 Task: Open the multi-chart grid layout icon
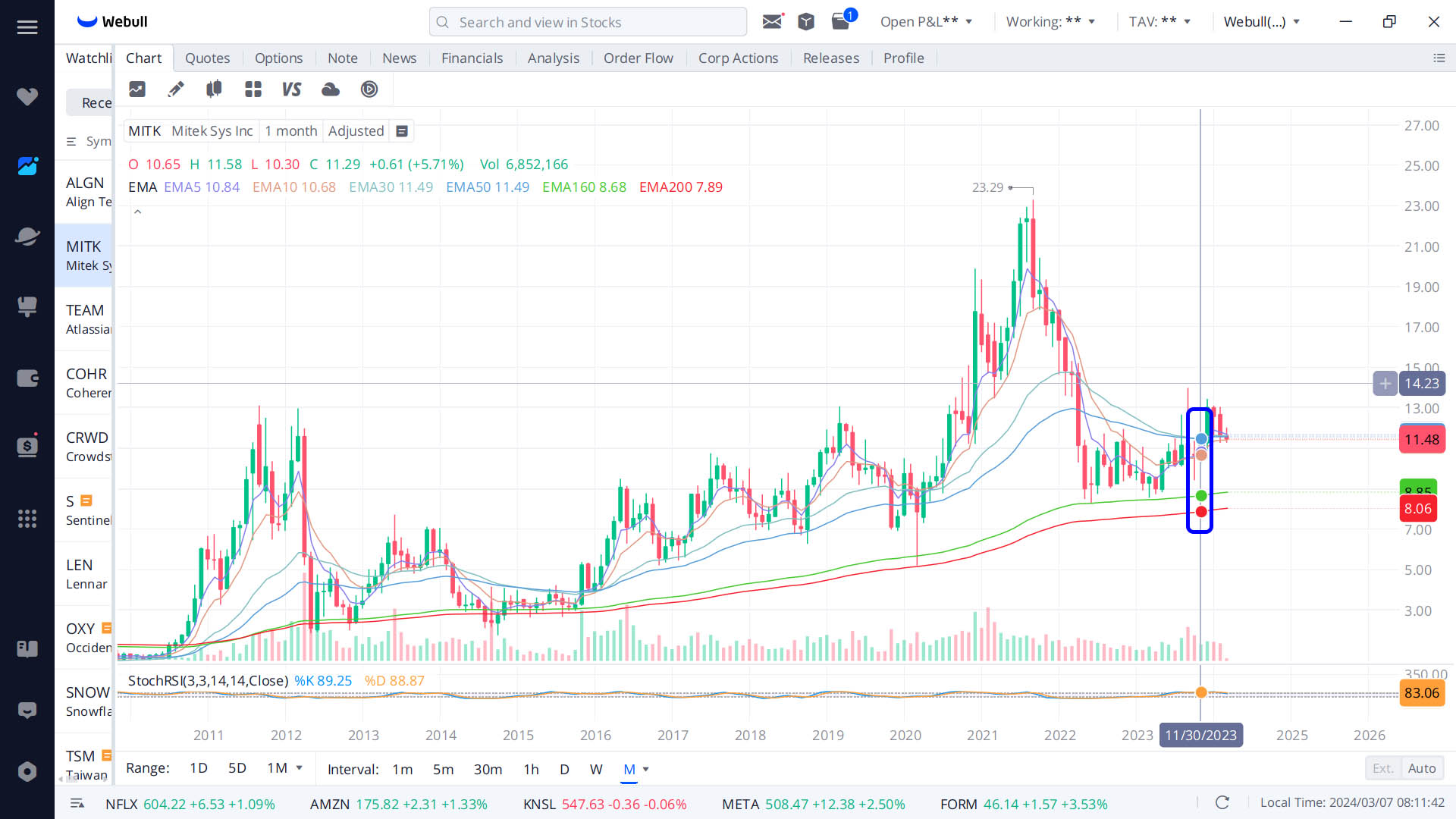tap(253, 89)
